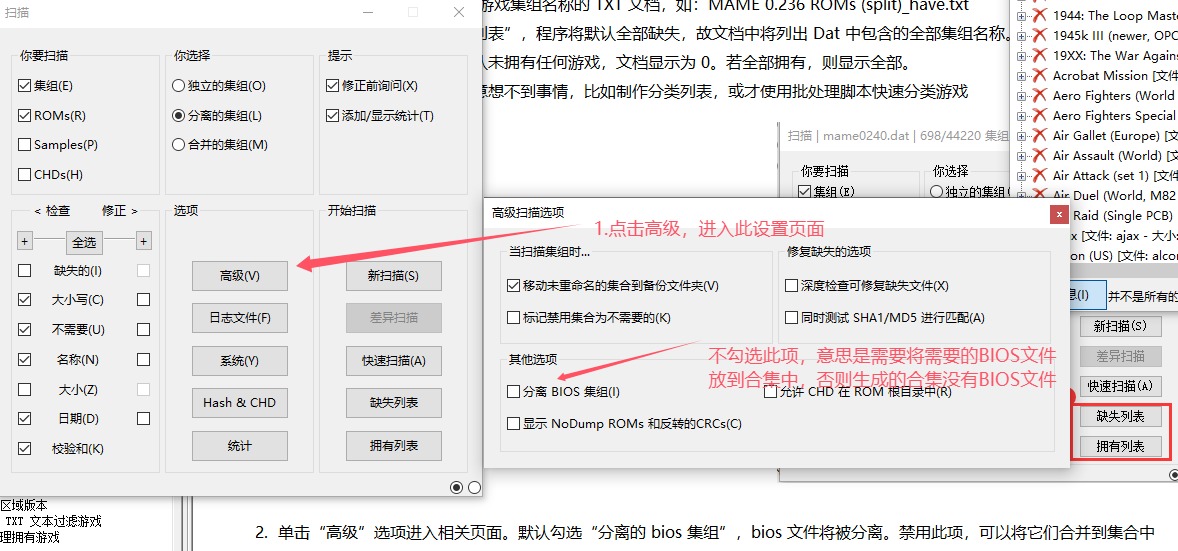Enable the fix checkbox right of 大小写(C)

point(143,300)
